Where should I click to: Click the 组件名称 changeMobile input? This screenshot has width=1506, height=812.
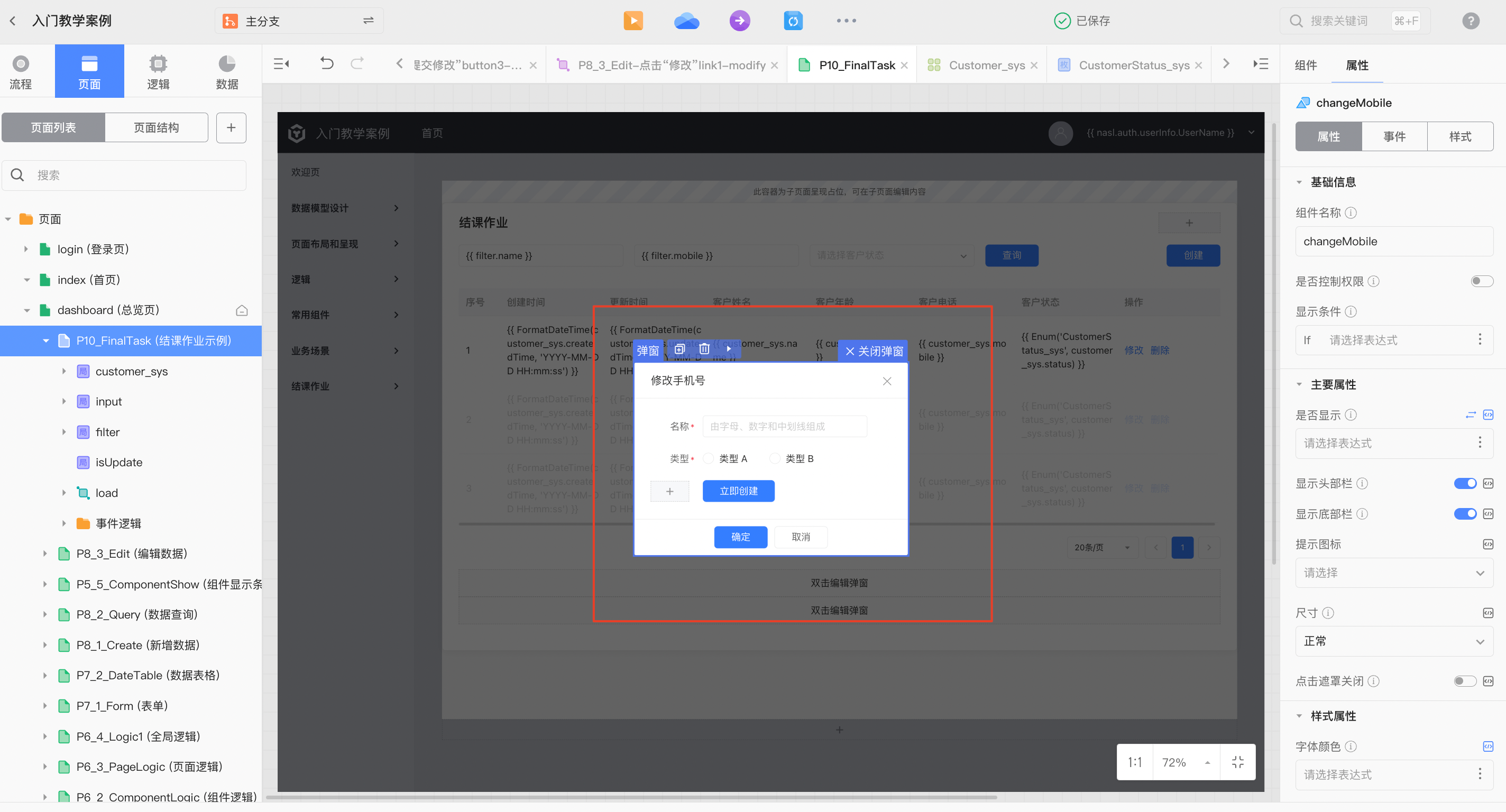1394,242
